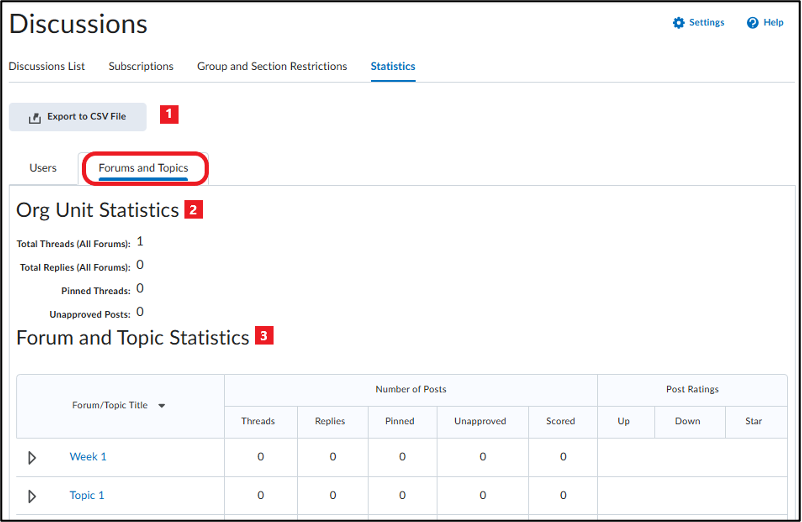Expand the Topic 1 row

[x=32, y=496]
